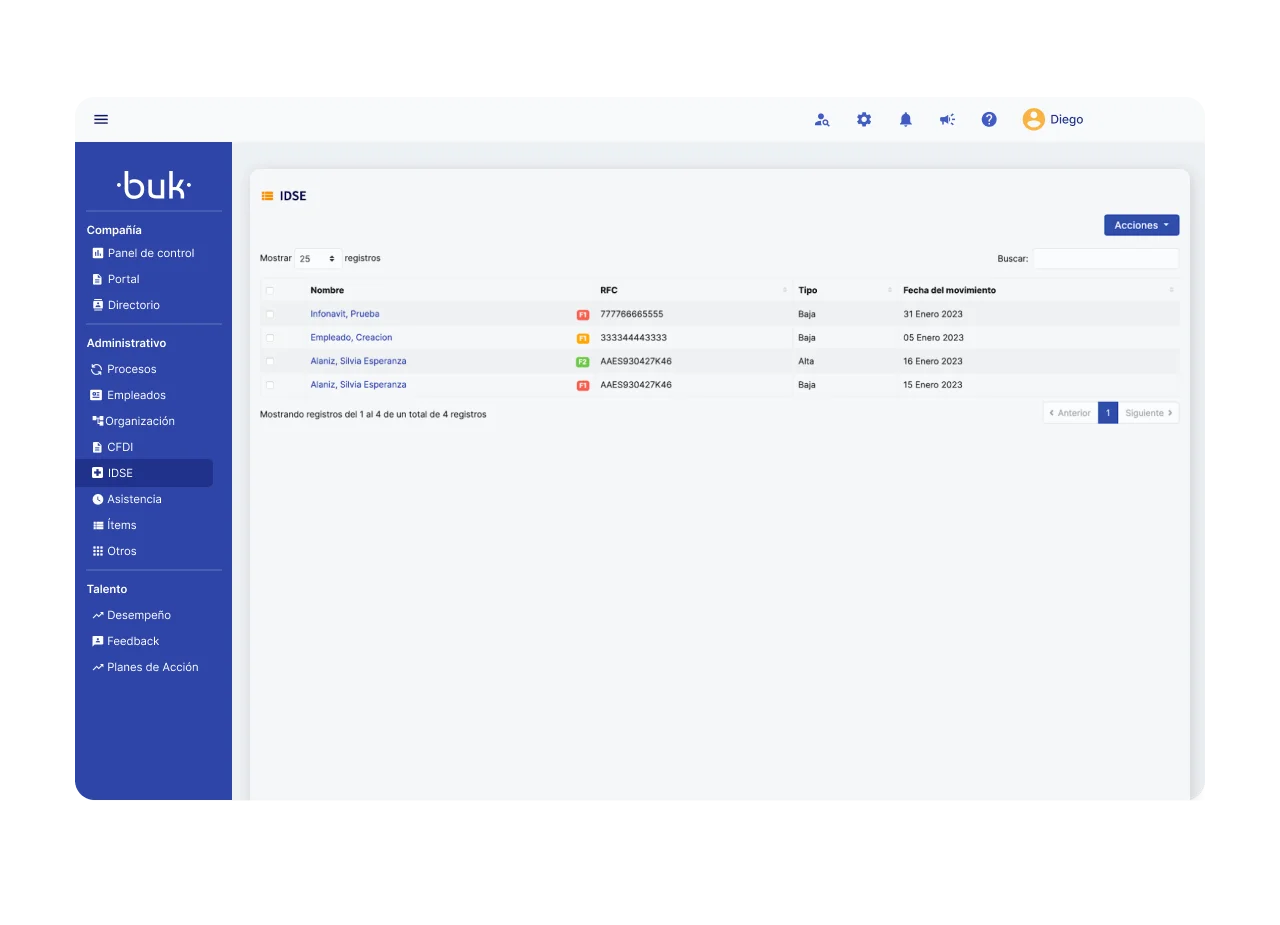
Task: Select page 1 in pagination
Action: pos(1108,413)
